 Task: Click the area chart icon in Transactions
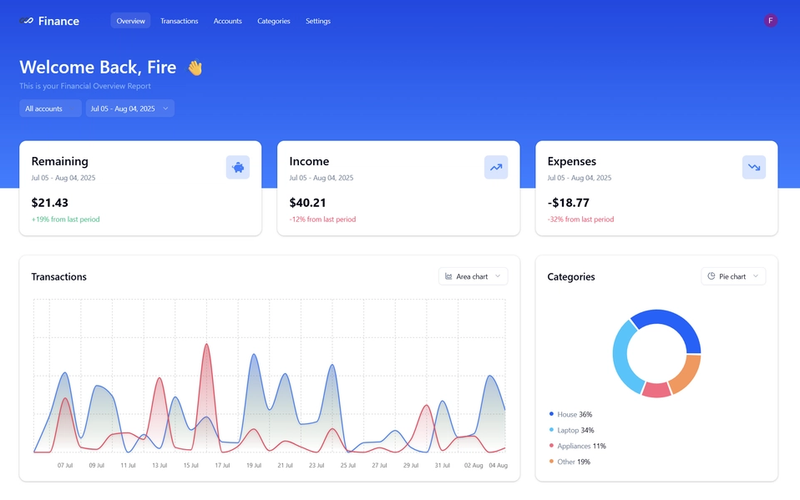[x=448, y=277]
